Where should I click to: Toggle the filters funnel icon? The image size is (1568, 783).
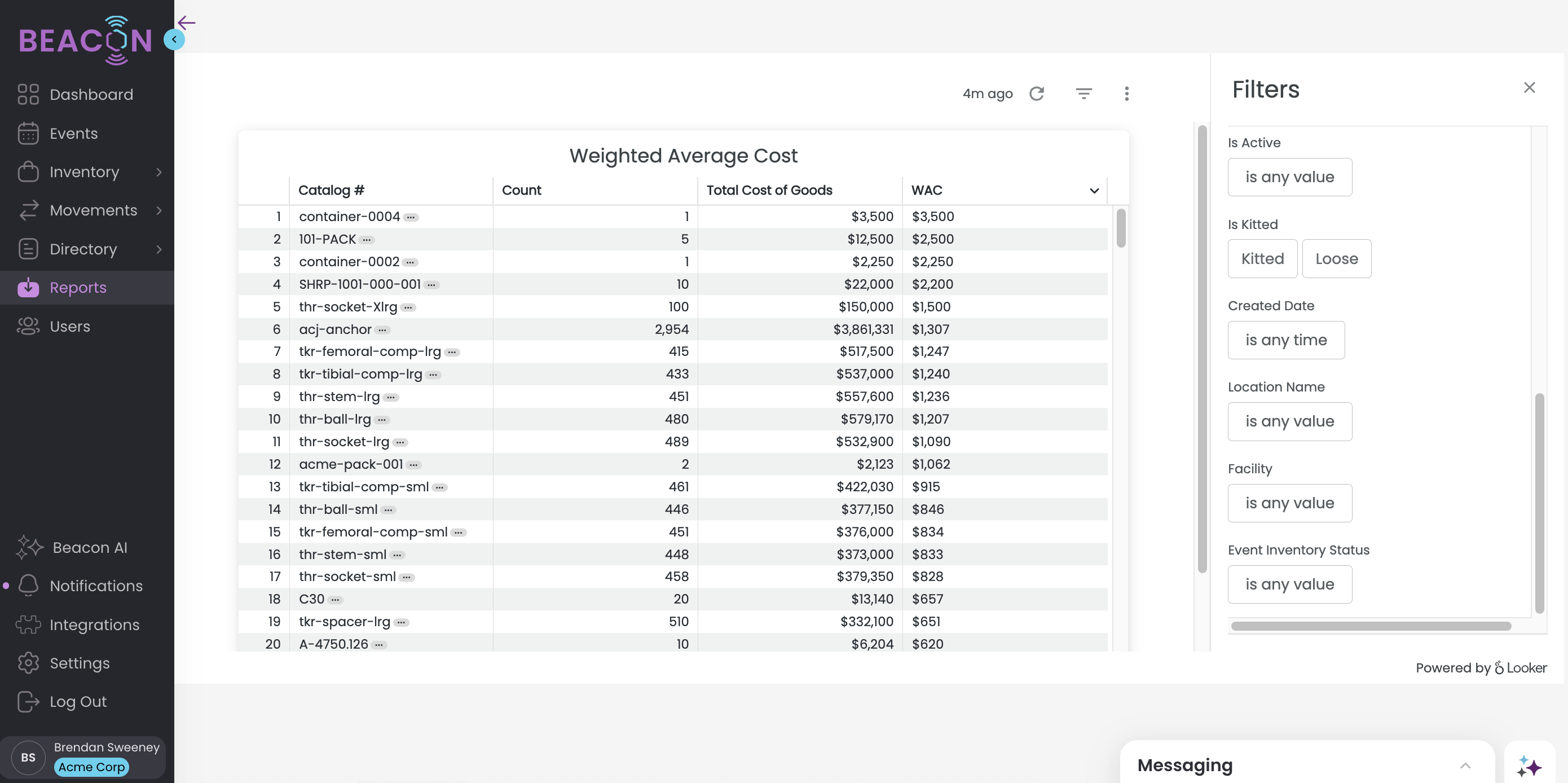click(x=1083, y=94)
